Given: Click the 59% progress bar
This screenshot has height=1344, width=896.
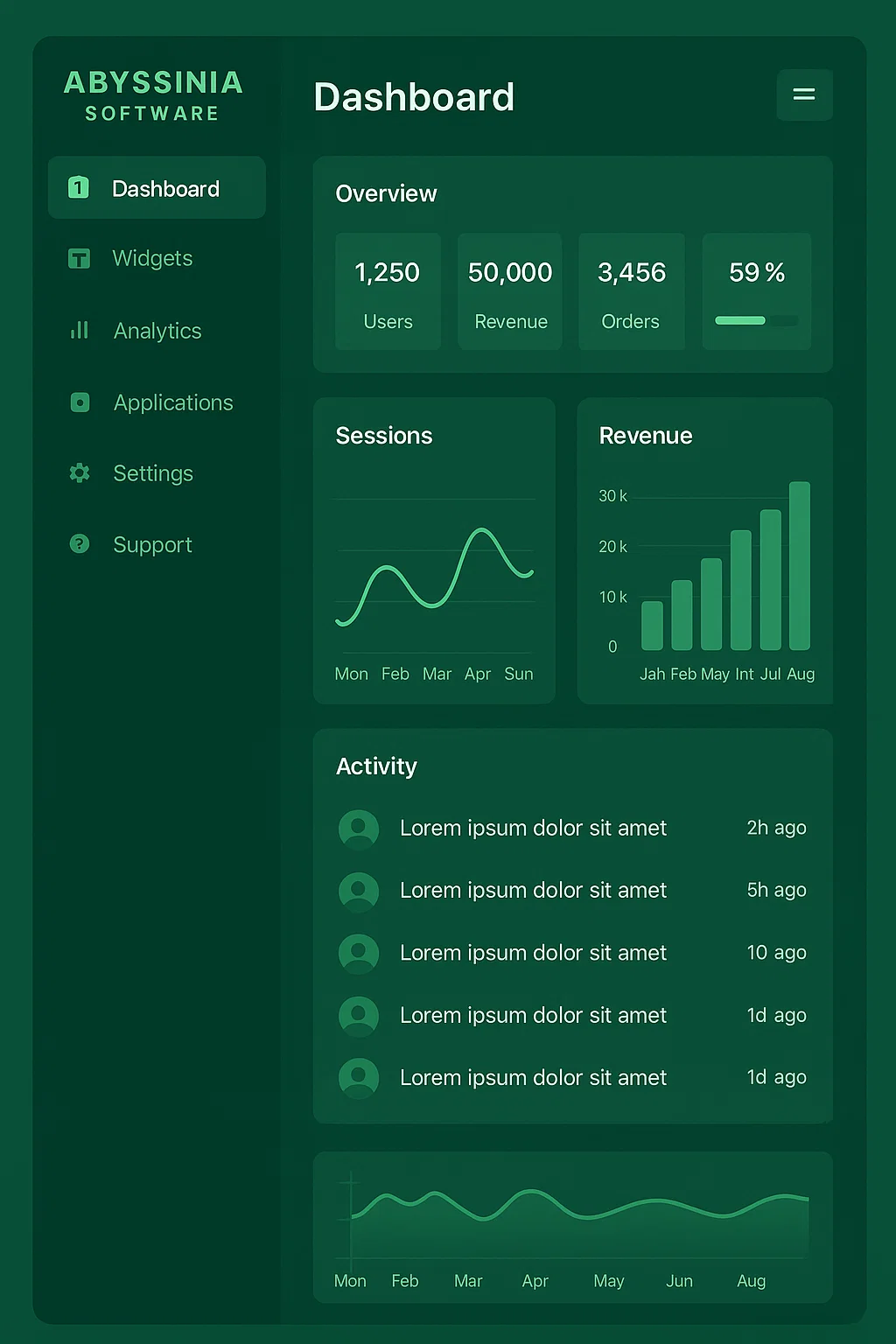Looking at the screenshot, I should click(756, 320).
